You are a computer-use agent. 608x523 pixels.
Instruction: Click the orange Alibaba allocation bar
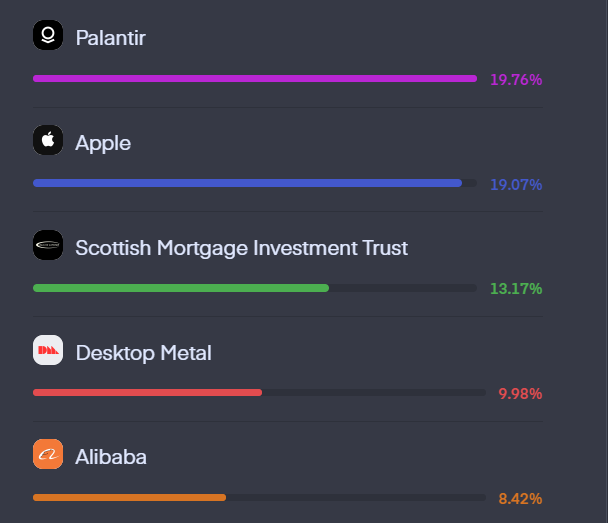[130, 497]
